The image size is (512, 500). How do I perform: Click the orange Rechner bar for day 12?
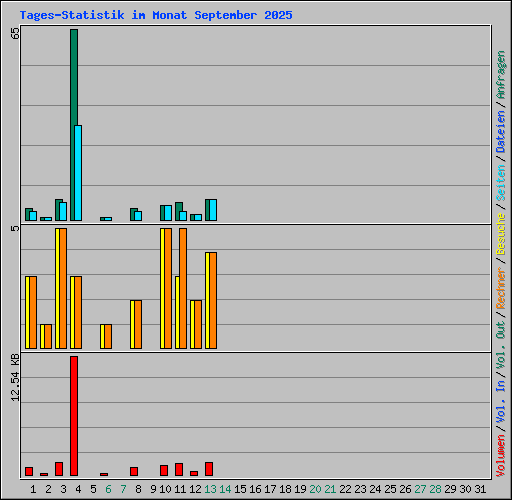[198, 324]
